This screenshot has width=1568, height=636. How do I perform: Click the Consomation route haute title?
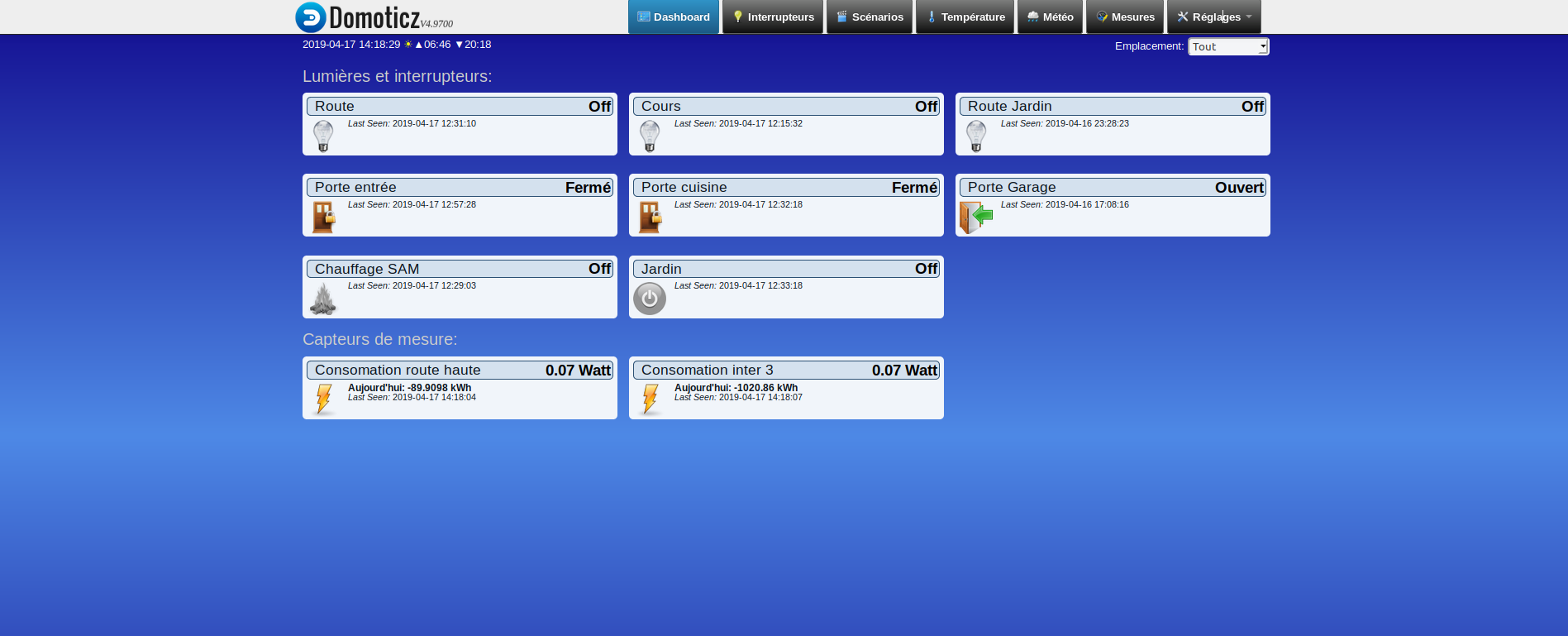tap(398, 371)
